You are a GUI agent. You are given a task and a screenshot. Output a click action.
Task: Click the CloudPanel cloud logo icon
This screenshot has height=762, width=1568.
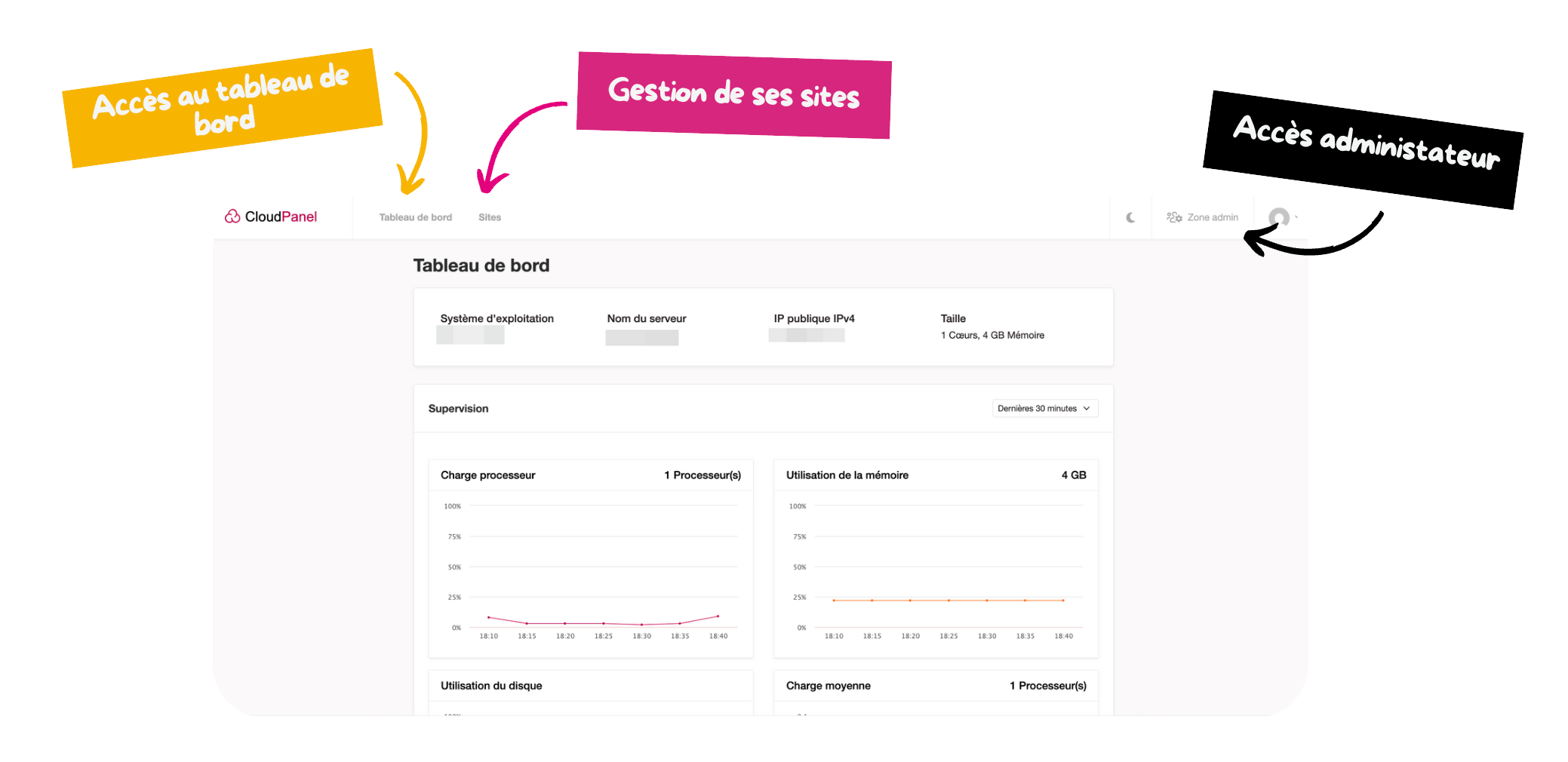[232, 217]
